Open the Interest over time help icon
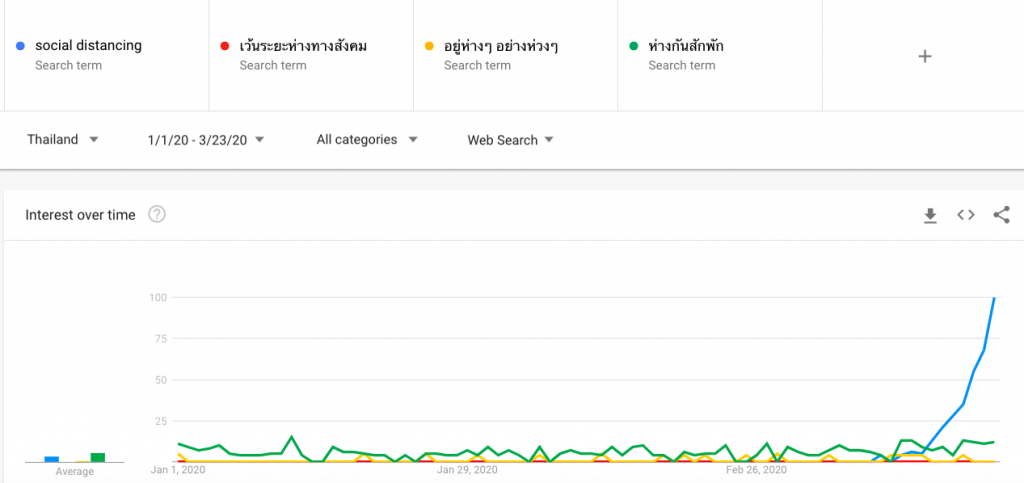The image size is (1024, 483). (x=157, y=214)
